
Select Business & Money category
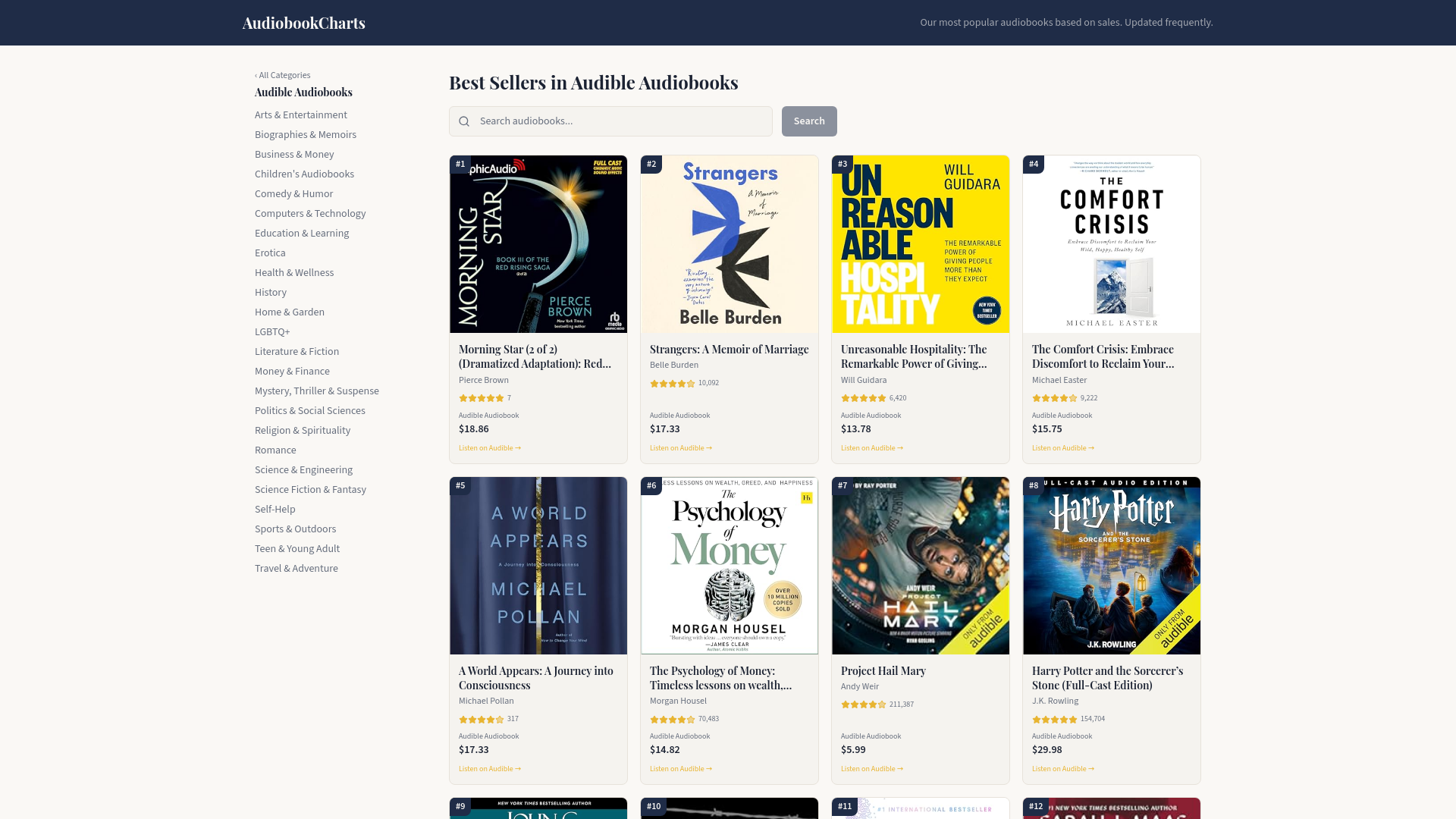(x=294, y=154)
